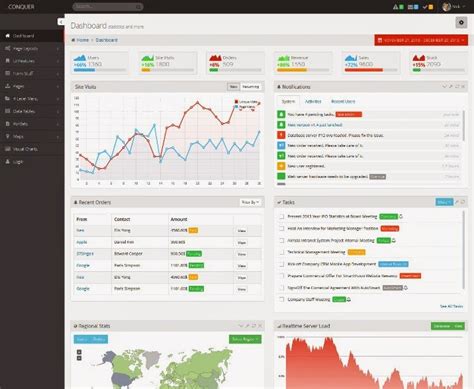Screen dimensions: 474x389
Task: Click View button in Apple order row
Action: [242, 242]
